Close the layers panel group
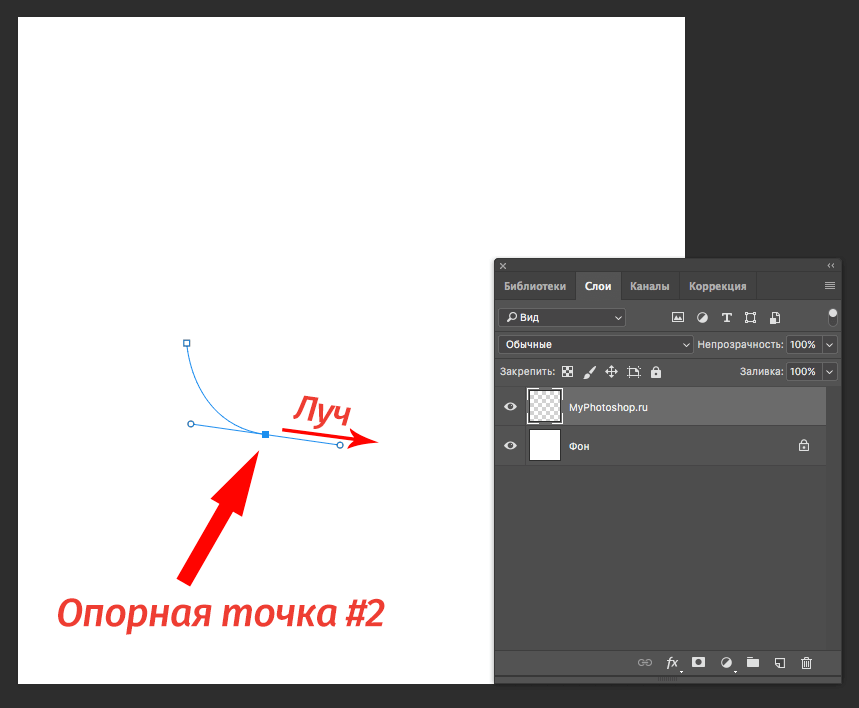The width and height of the screenshot is (859, 708). 503,266
